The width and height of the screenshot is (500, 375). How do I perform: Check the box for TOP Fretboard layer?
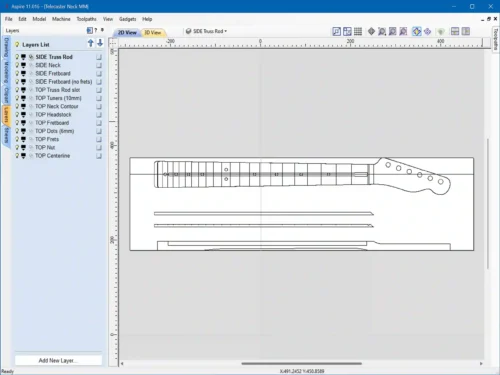pos(99,123)
